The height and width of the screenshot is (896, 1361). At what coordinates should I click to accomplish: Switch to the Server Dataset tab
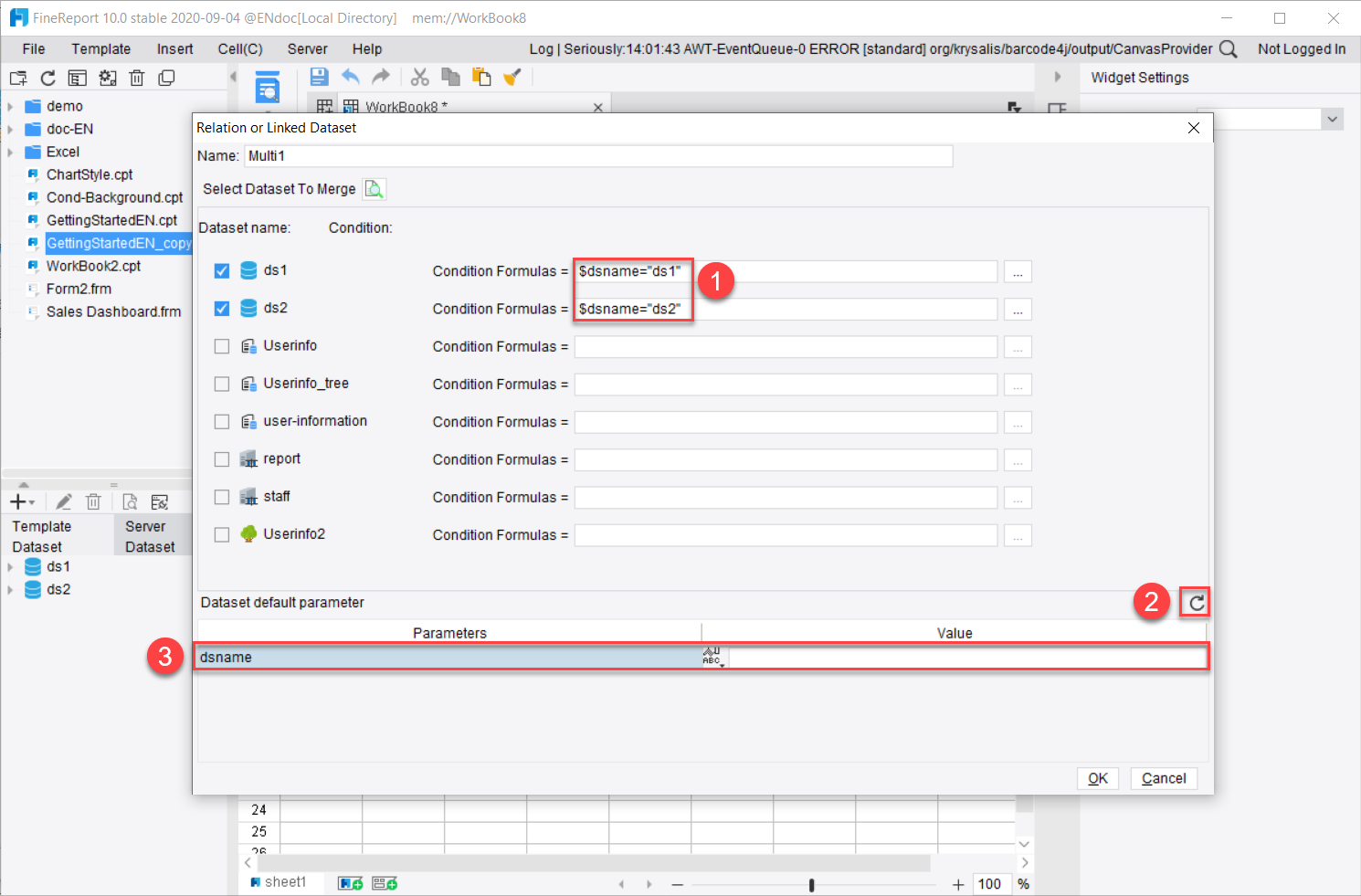(x=148, y=535)
